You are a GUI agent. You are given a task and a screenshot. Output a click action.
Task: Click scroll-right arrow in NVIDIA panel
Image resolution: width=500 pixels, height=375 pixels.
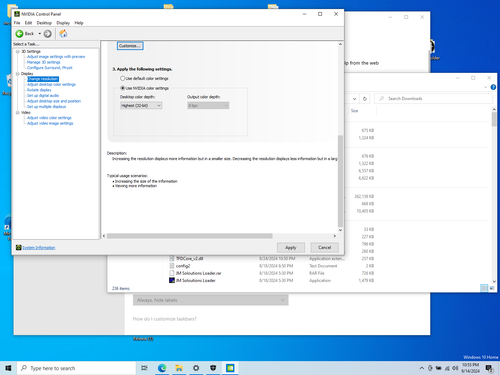[335, 236]
